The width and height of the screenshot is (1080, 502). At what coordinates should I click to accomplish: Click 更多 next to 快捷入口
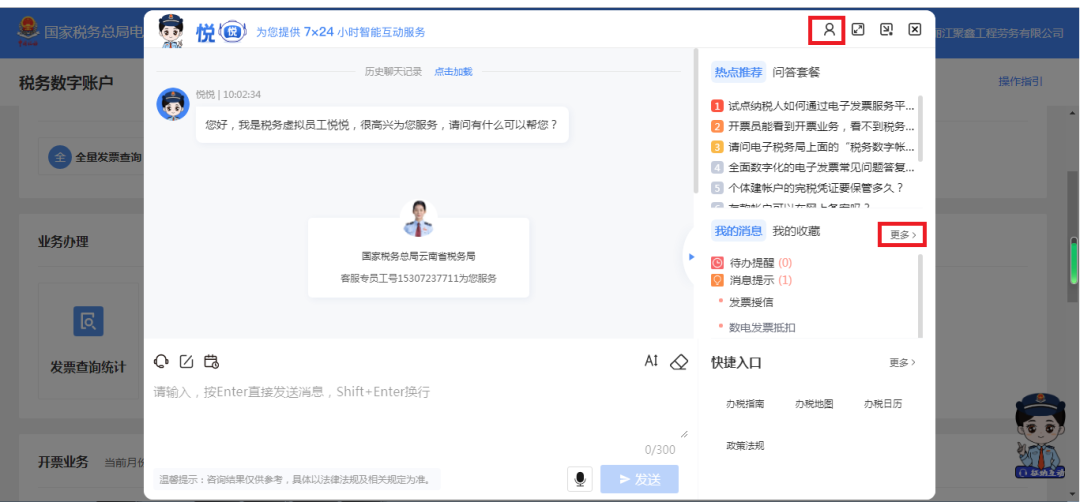903,362
